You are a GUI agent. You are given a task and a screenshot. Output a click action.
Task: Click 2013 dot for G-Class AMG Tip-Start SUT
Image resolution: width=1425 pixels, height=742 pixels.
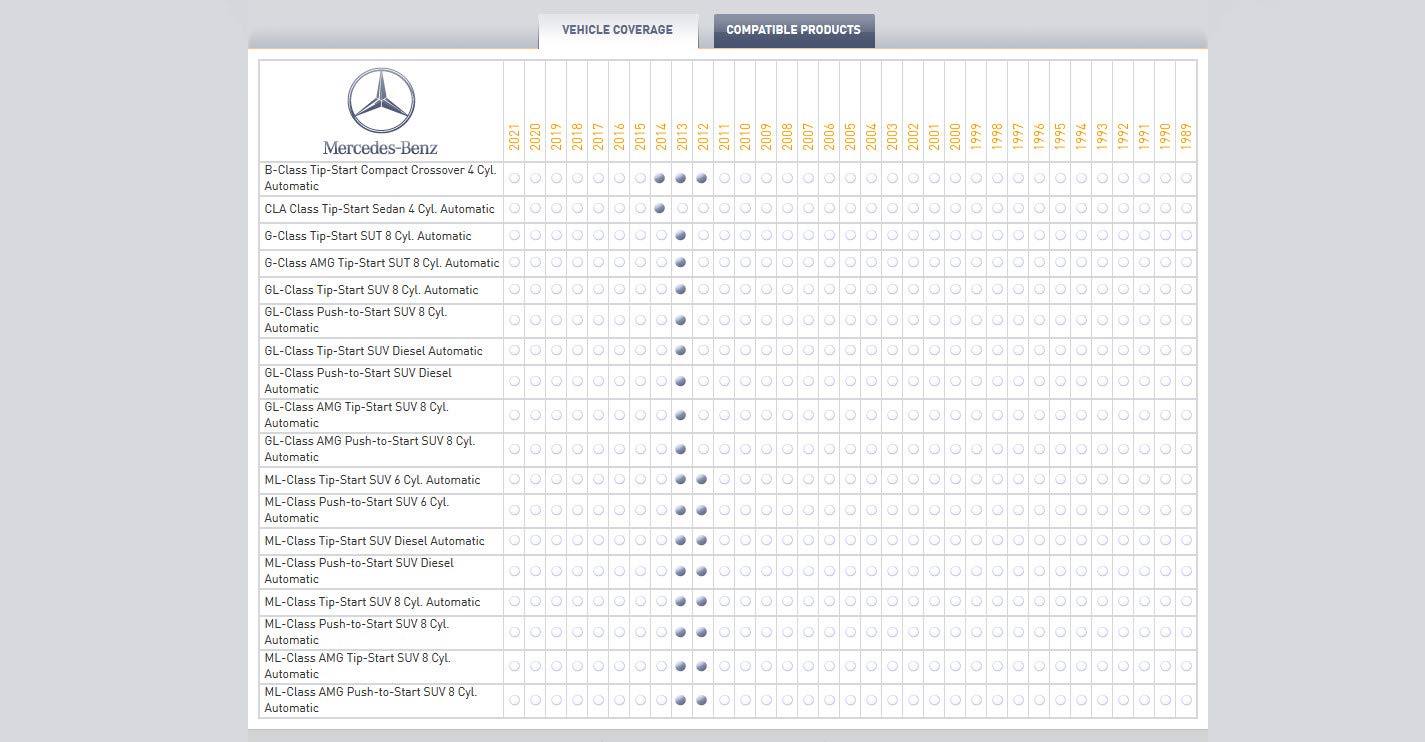coord(681,263)
